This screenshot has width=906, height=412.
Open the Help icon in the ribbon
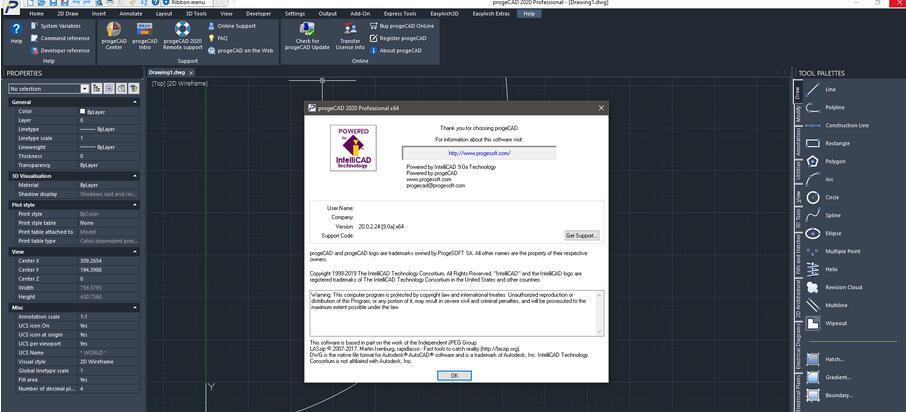[x=16, y=33]
